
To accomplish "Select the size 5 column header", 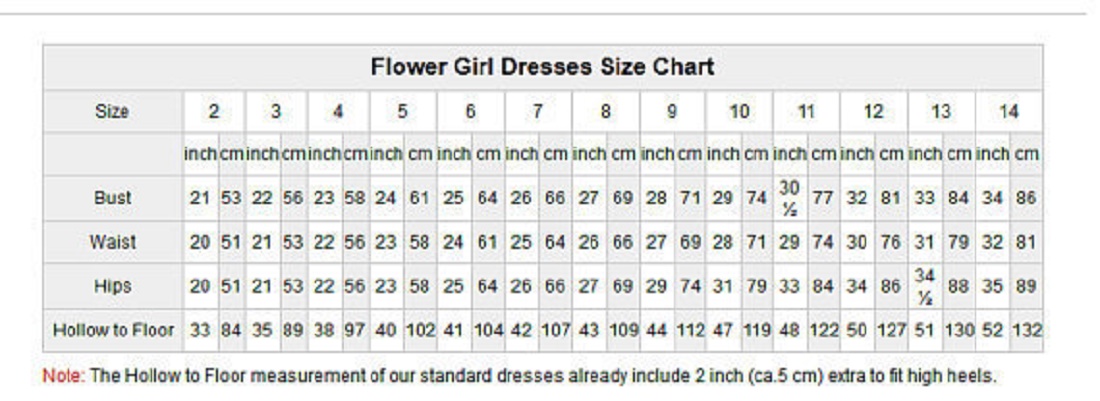I will (402, 111).
